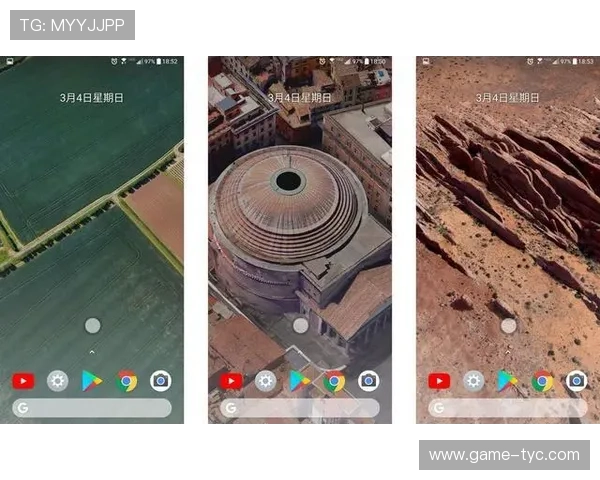Open Chrome on the red desert home screen
The image size is (600, 480).
coord(542,381)
